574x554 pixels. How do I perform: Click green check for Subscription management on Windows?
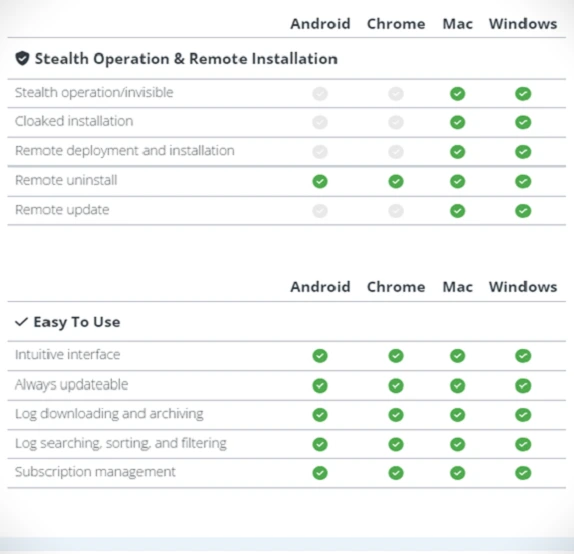tap(523, 473)
